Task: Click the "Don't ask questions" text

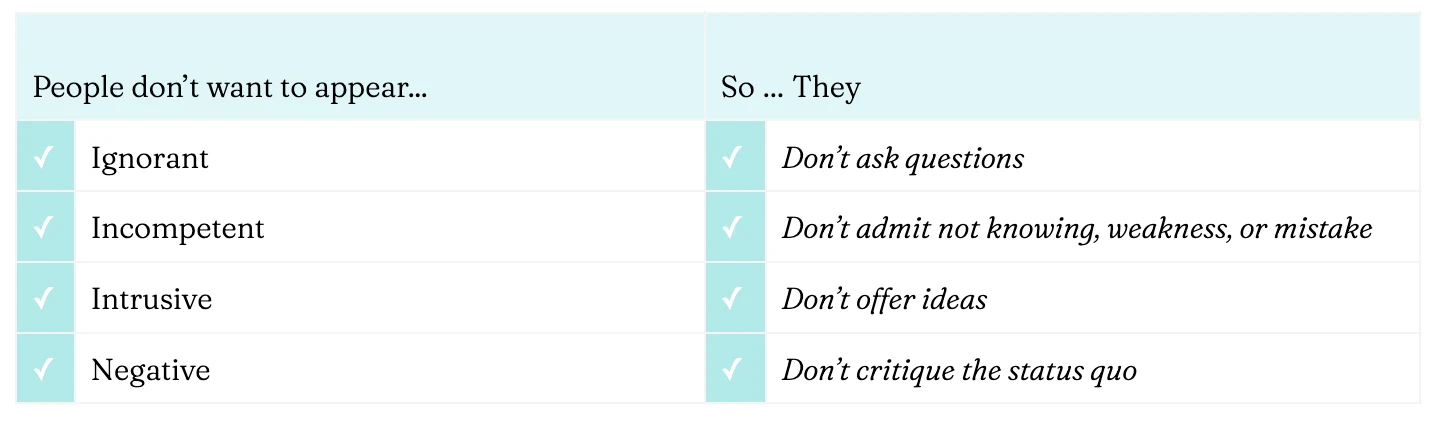Action: point(902,158)
